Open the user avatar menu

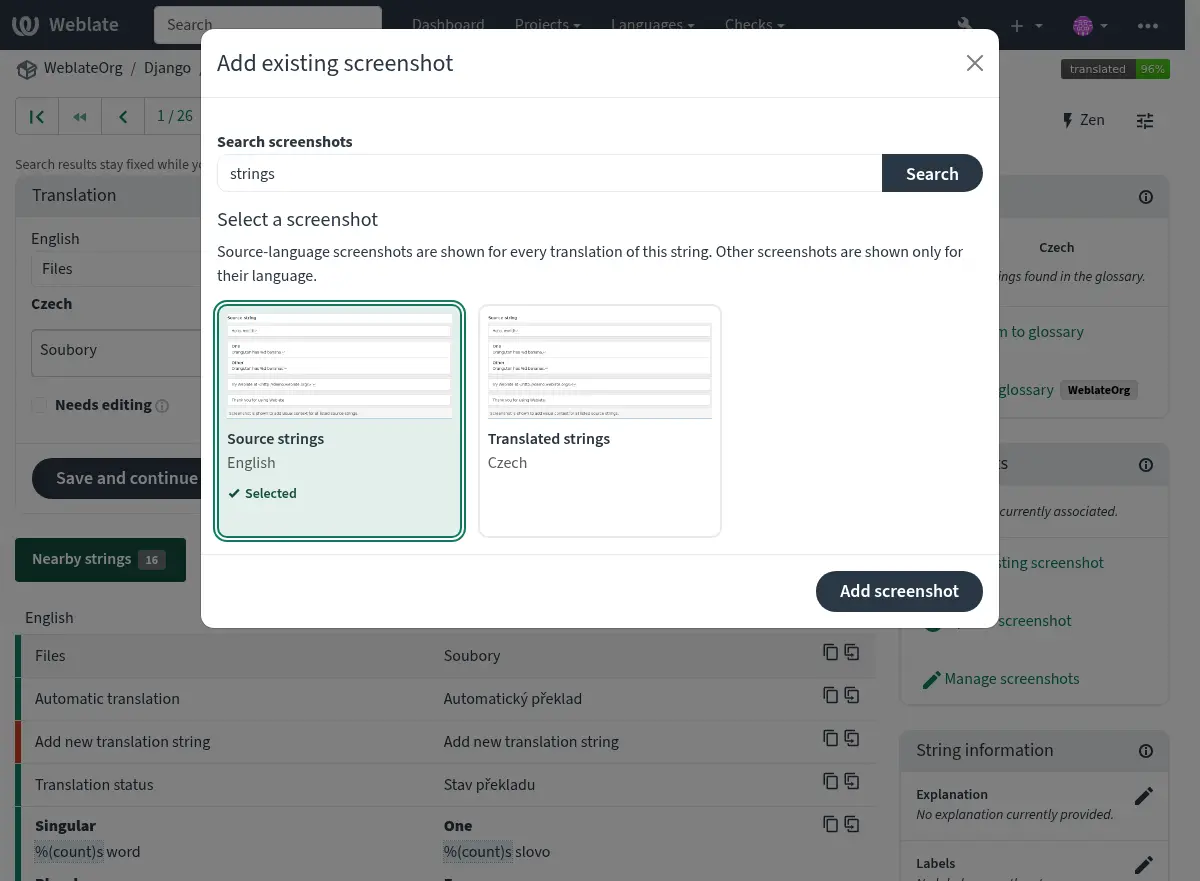[1090, 25]
